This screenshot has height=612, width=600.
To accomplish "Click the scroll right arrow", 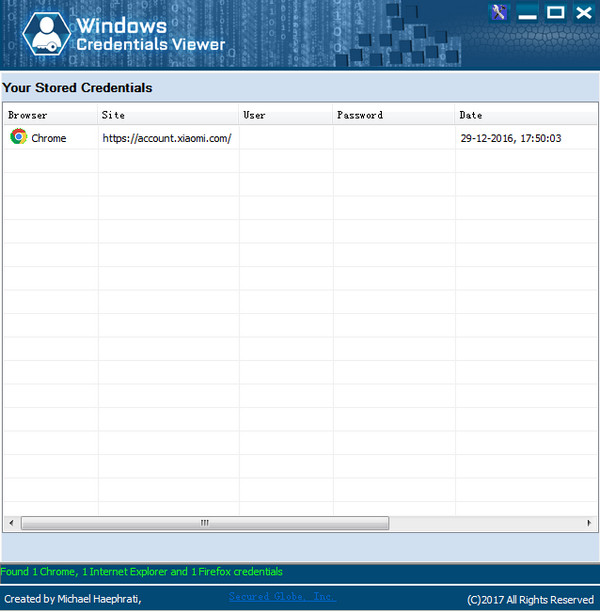I will click(589, 523).
